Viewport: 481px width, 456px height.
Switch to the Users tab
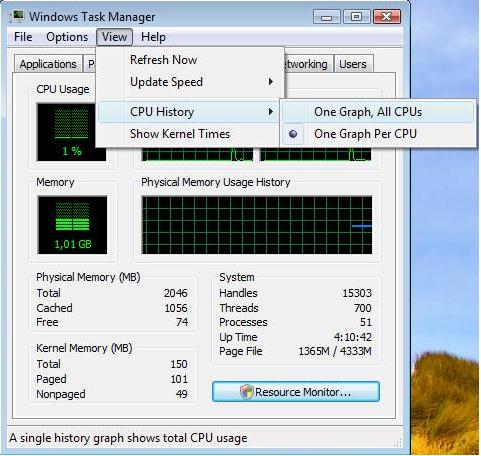click(353, 64)
